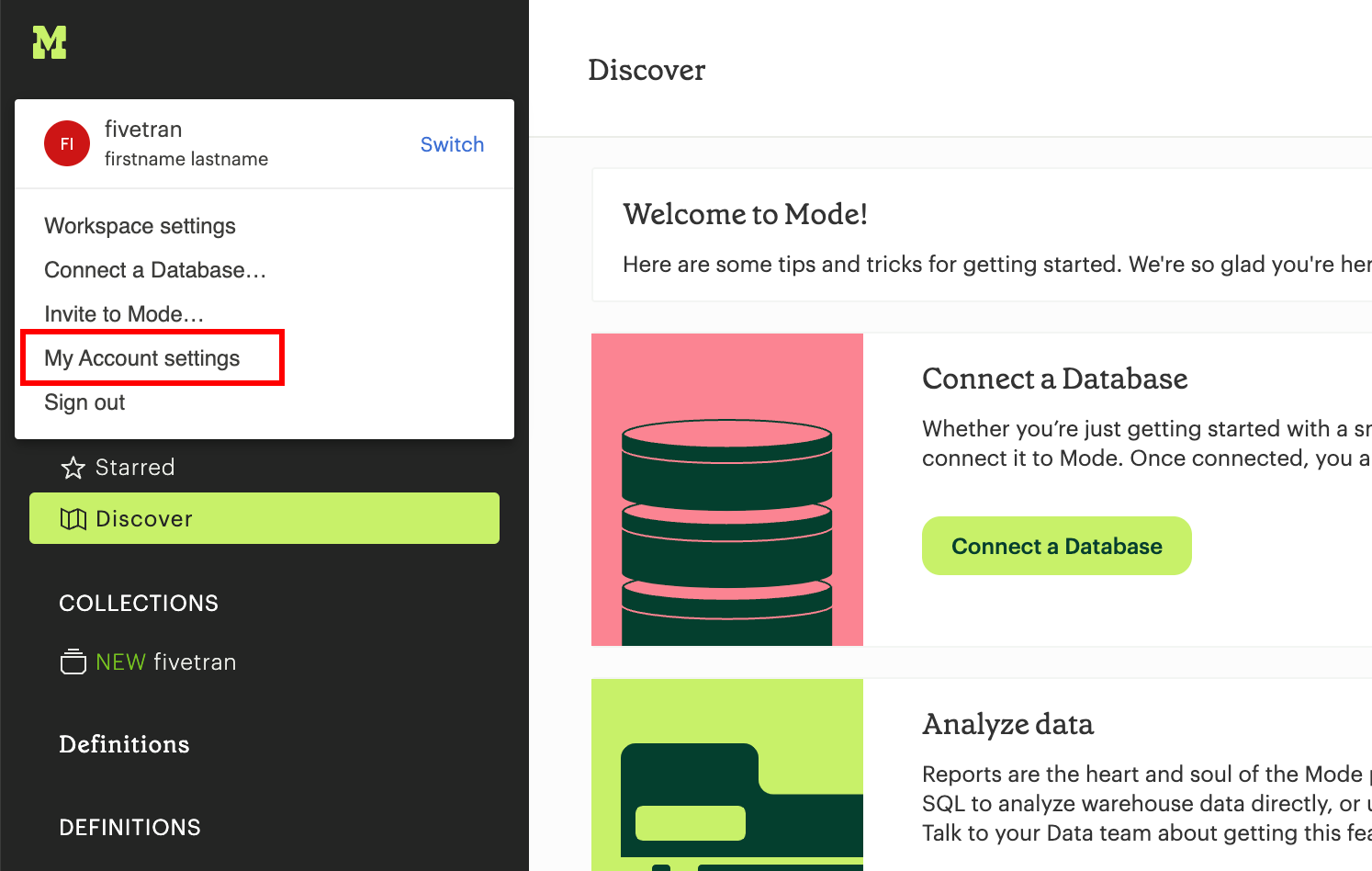
Task: Click the map icon beside Discover
Action: (73, 519)
